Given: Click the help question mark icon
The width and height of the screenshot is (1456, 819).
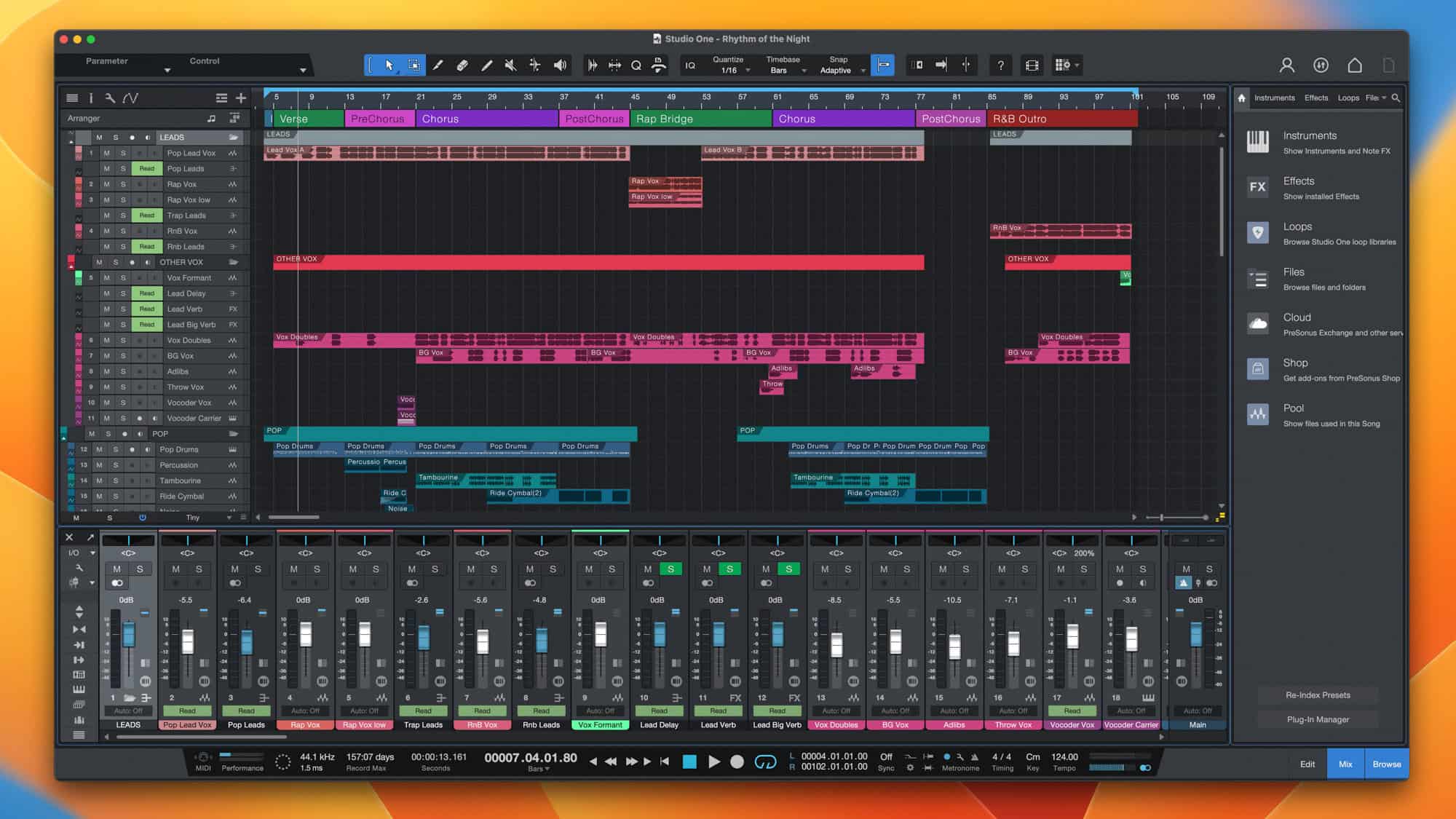Looking at the screenshot, I should tap(1001, 66).
